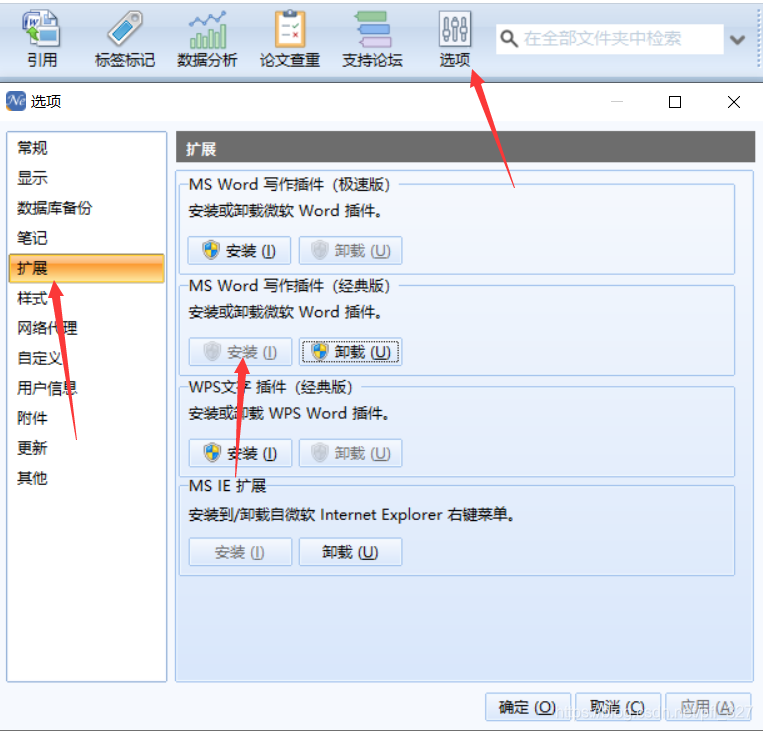Click the NoteExpress logo in dialog title

(16, 101)
